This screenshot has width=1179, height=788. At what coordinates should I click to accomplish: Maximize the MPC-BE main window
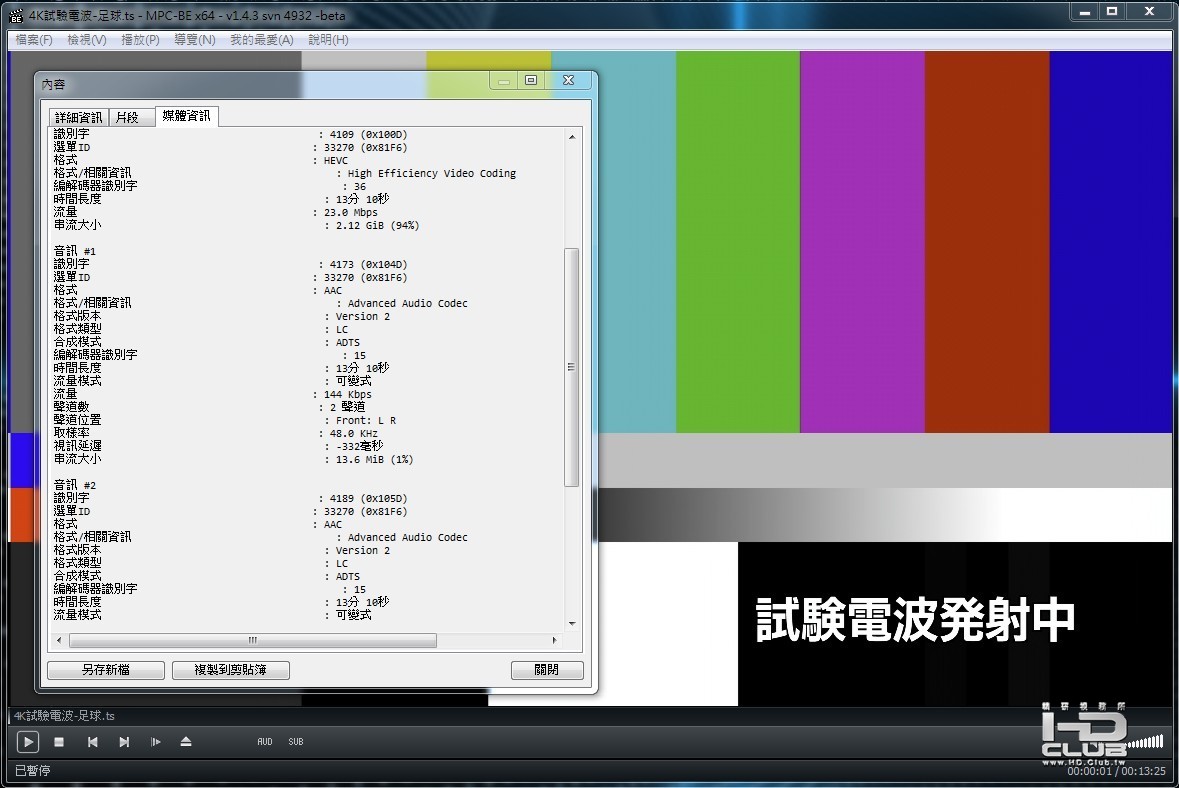[1112, 11]
